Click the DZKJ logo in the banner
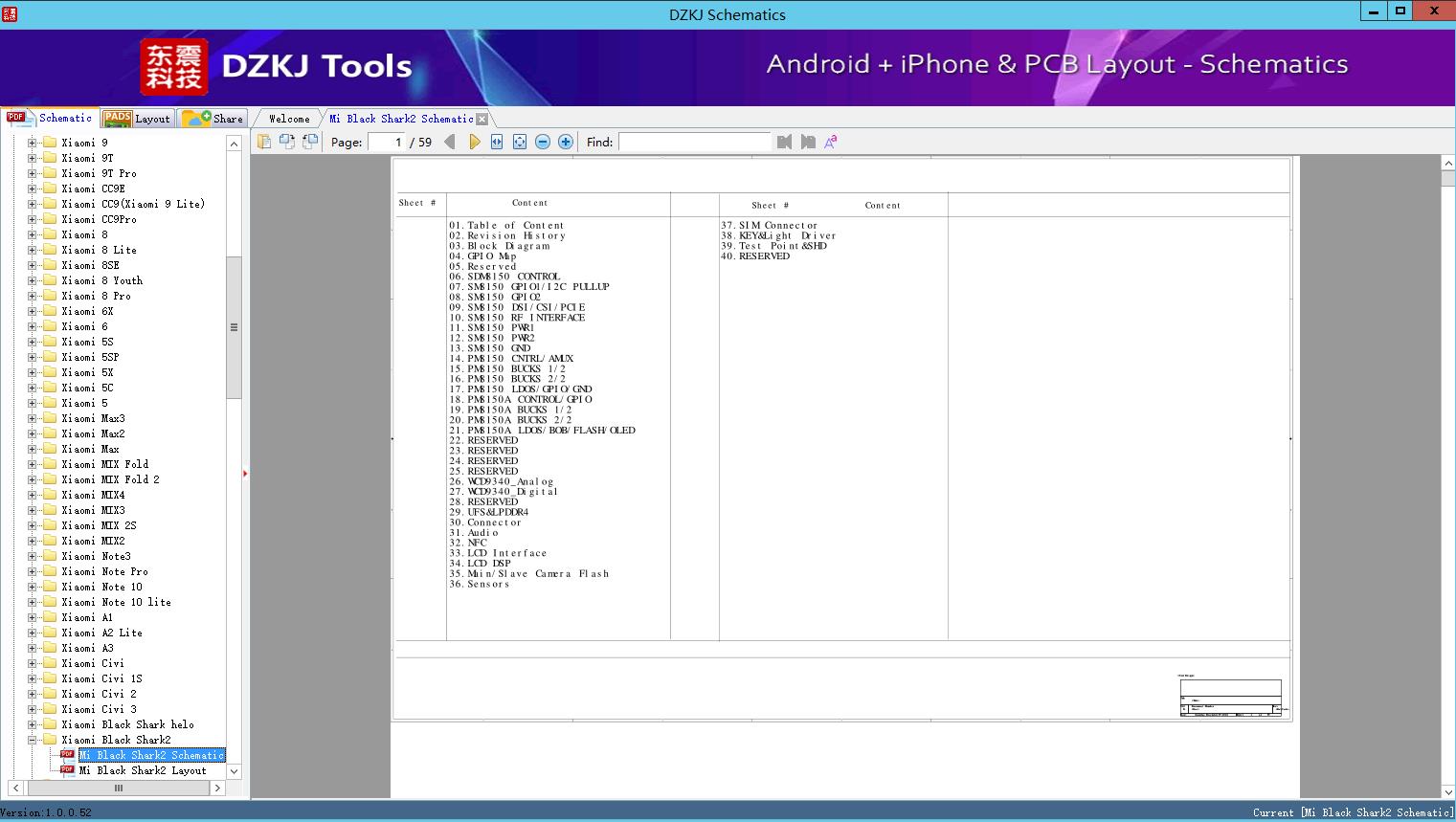This screenshot has height=822, width=1456. click(174, 67)
